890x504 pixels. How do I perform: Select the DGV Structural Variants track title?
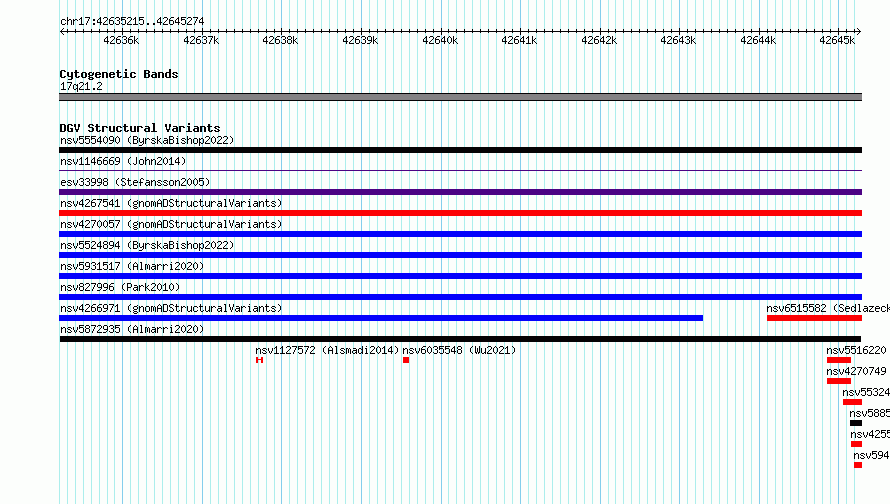(x=140, y=128)
